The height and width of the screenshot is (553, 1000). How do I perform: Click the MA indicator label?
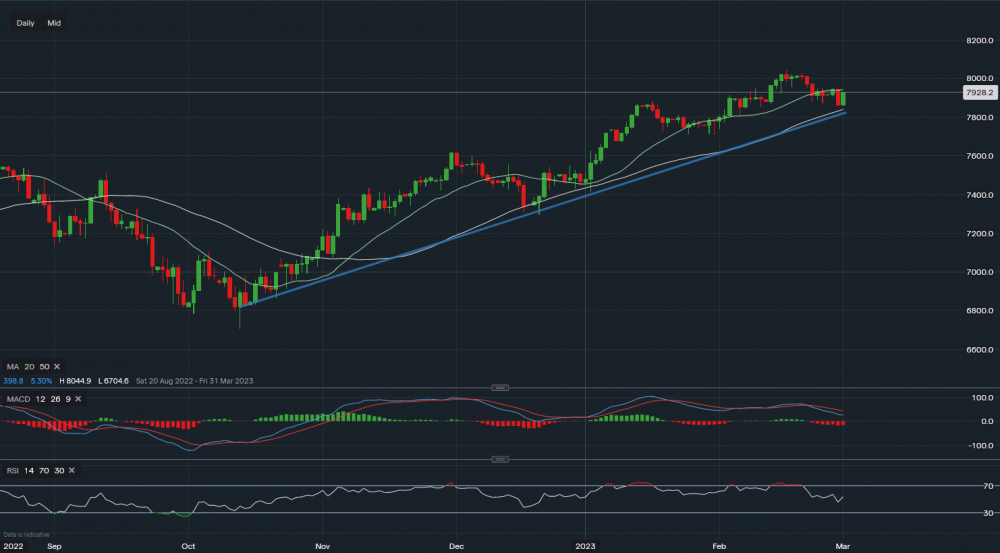click(15, 368)
